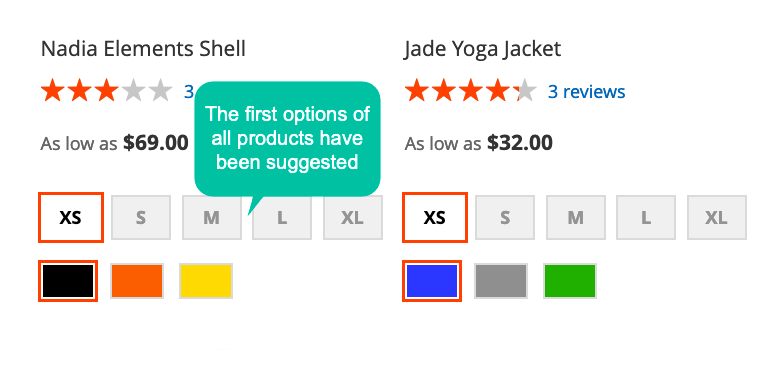Viewport: 760px width, 381px height.
Task: Choose XL size for Jade Yoga Jacket
Action: [717, 218]
